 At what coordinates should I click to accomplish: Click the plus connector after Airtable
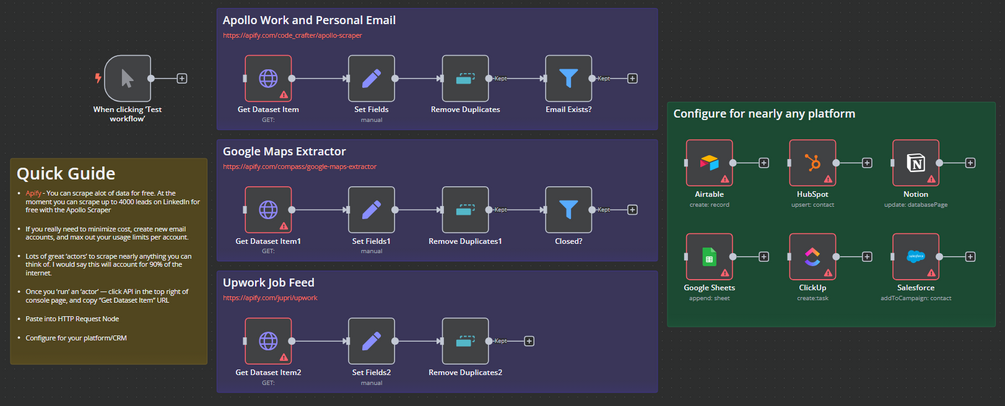764,163
